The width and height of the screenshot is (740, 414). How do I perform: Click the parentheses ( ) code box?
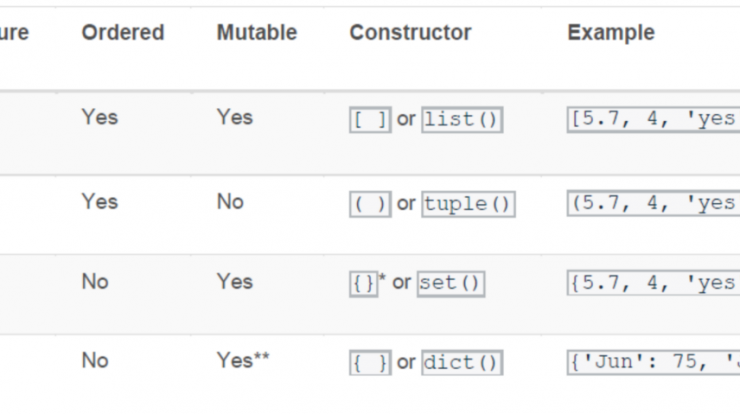point(370,204)
